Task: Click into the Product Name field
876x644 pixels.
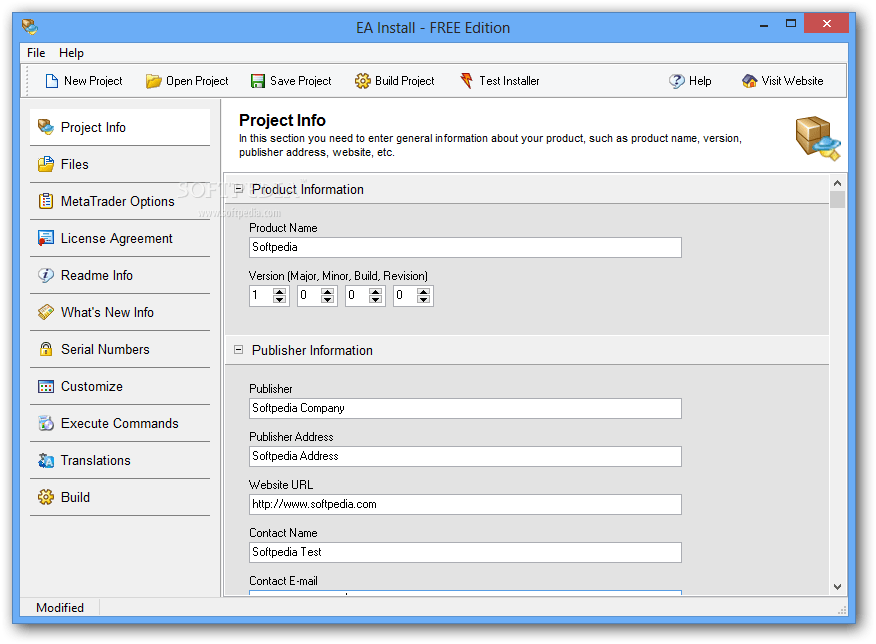Action: point(465,247)
